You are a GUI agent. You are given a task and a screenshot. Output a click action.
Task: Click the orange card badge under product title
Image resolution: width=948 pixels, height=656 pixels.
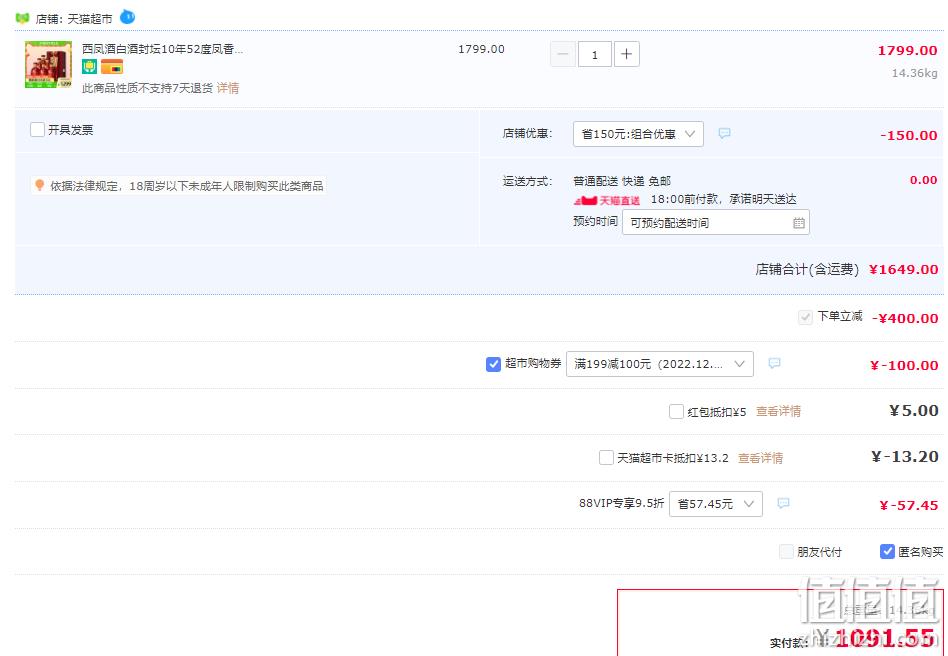tap(112, 67)
